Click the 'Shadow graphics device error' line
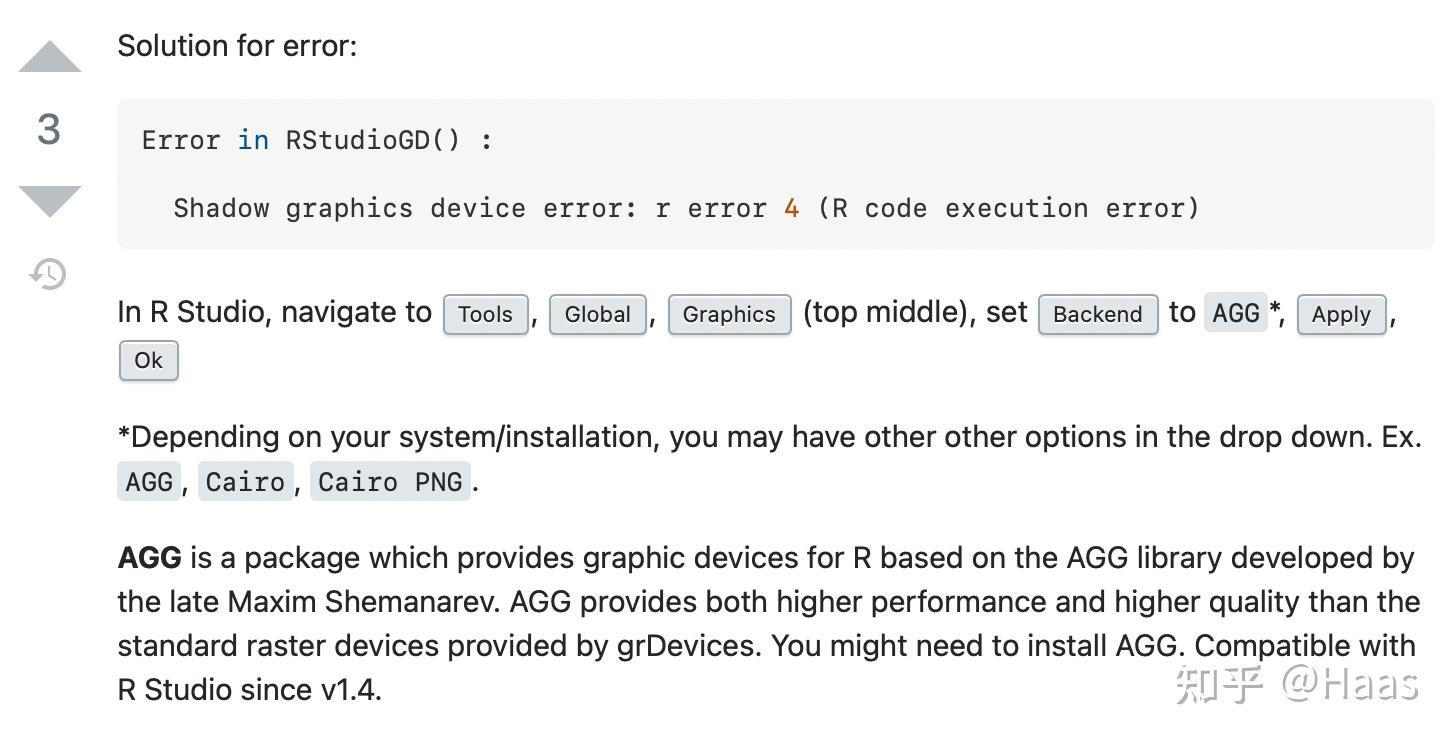This screenshot has width=1456, height=742. (685, 208)
